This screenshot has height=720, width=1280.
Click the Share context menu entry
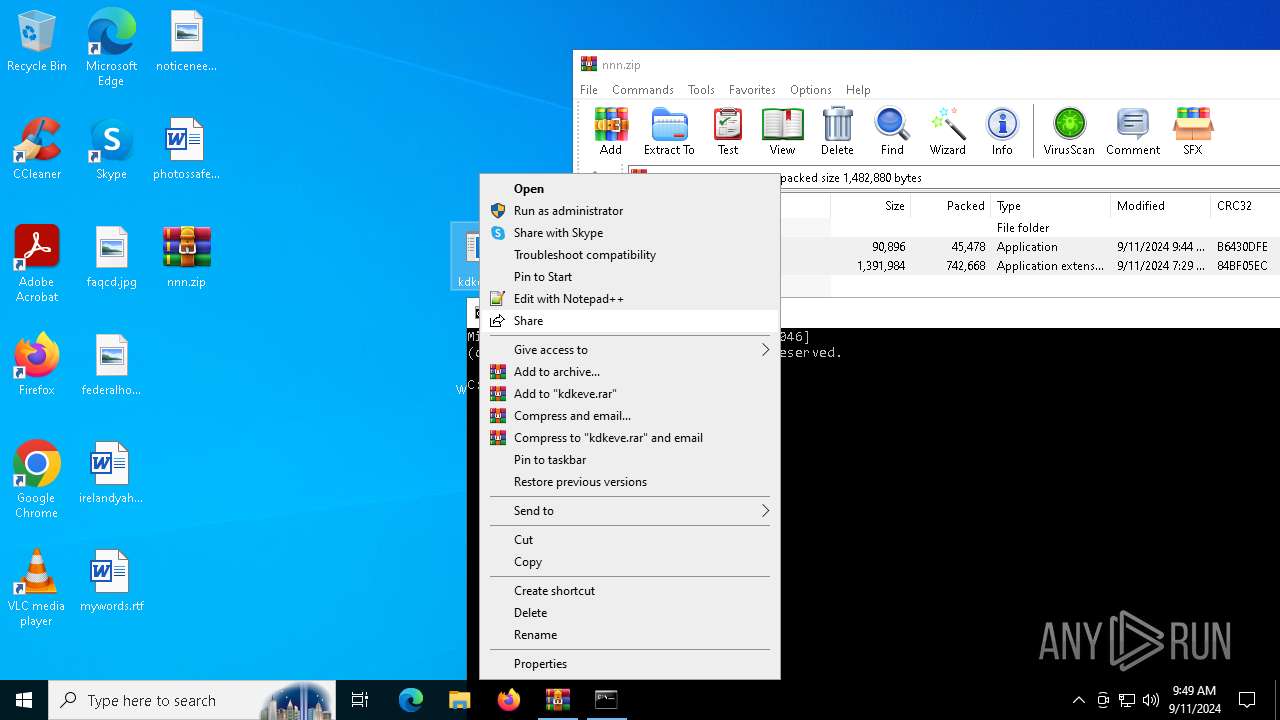tap(630, 321)
